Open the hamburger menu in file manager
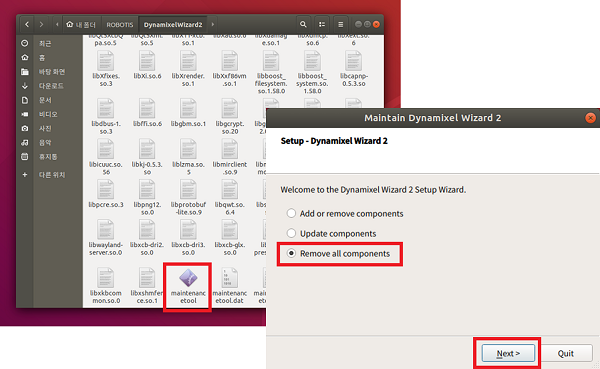The image size is (600, 369). tap(340, 24)
